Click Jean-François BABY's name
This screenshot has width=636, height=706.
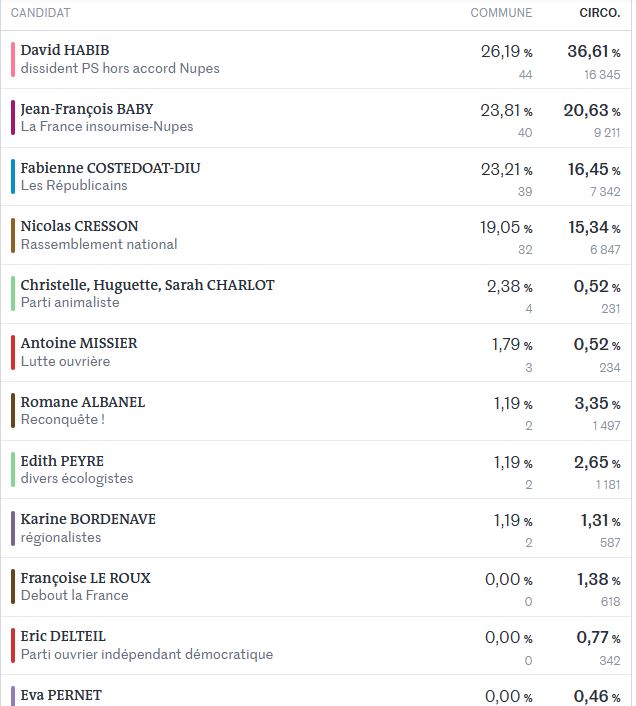coord(87,109)
